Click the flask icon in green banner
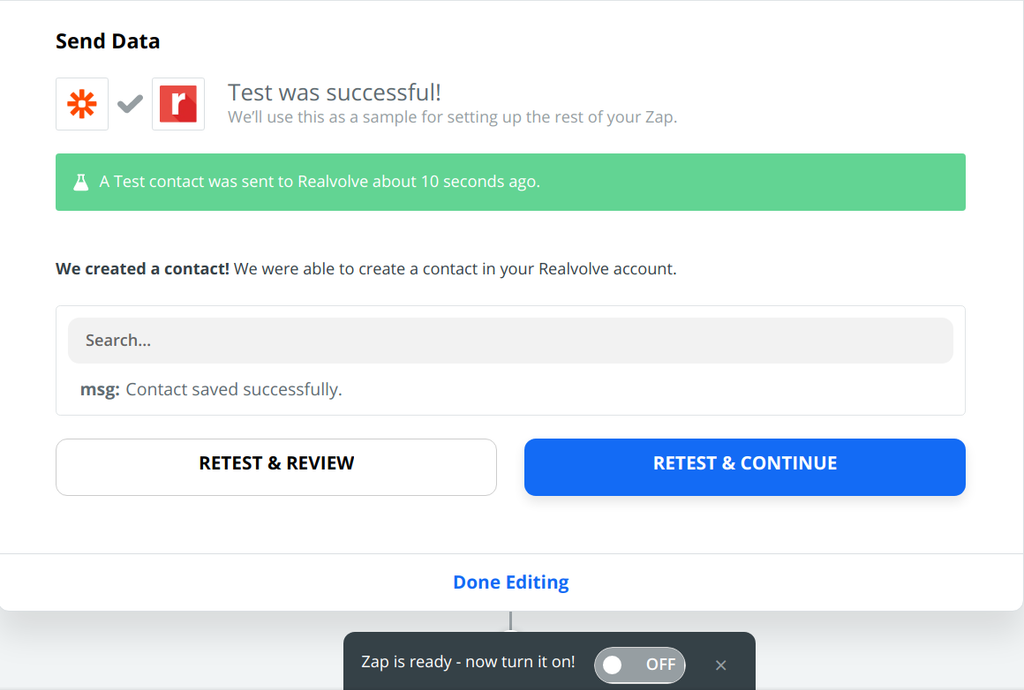The image size is (1024, 690). pos(80,182)
